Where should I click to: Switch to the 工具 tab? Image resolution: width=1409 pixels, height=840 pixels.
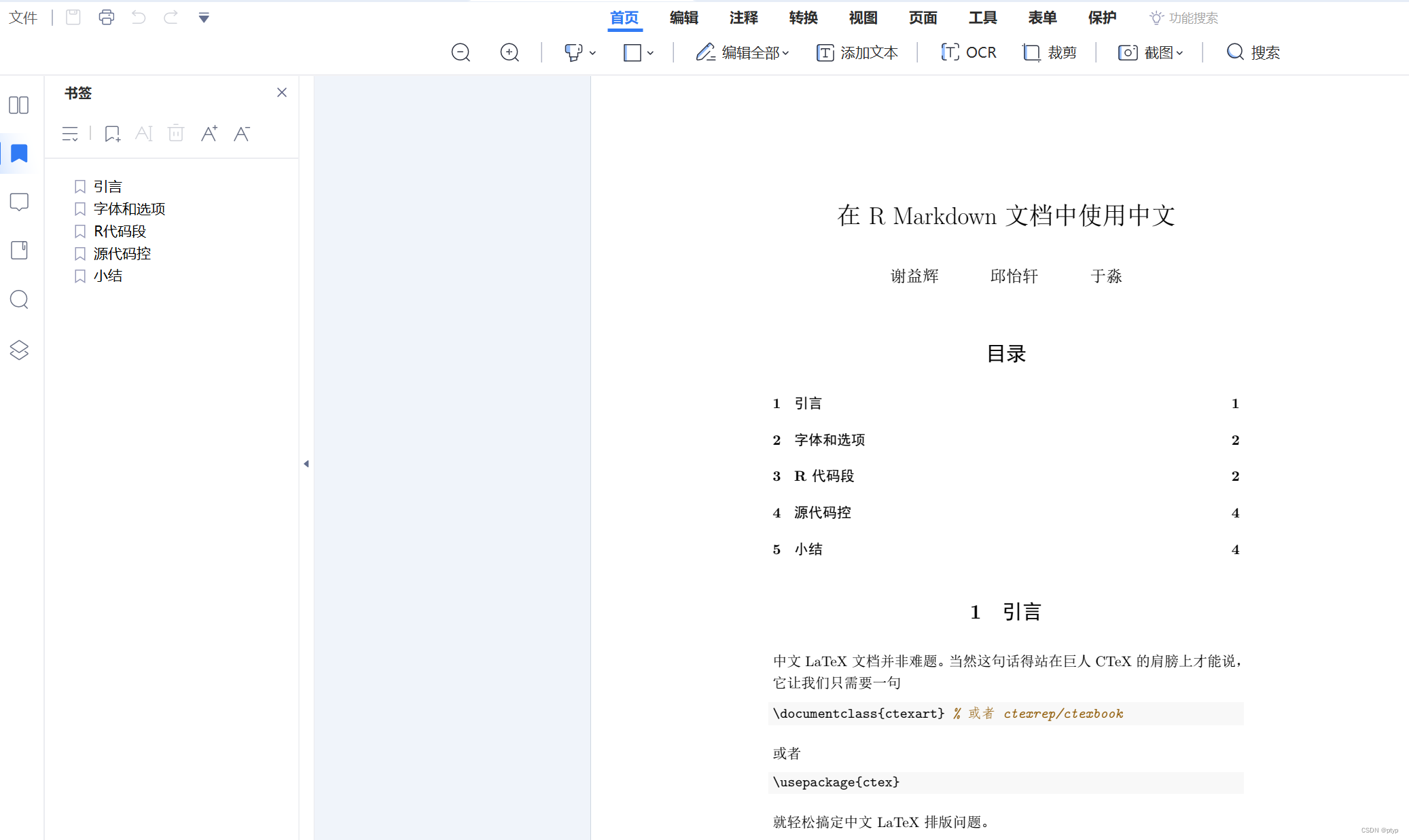tap(982, 18)
